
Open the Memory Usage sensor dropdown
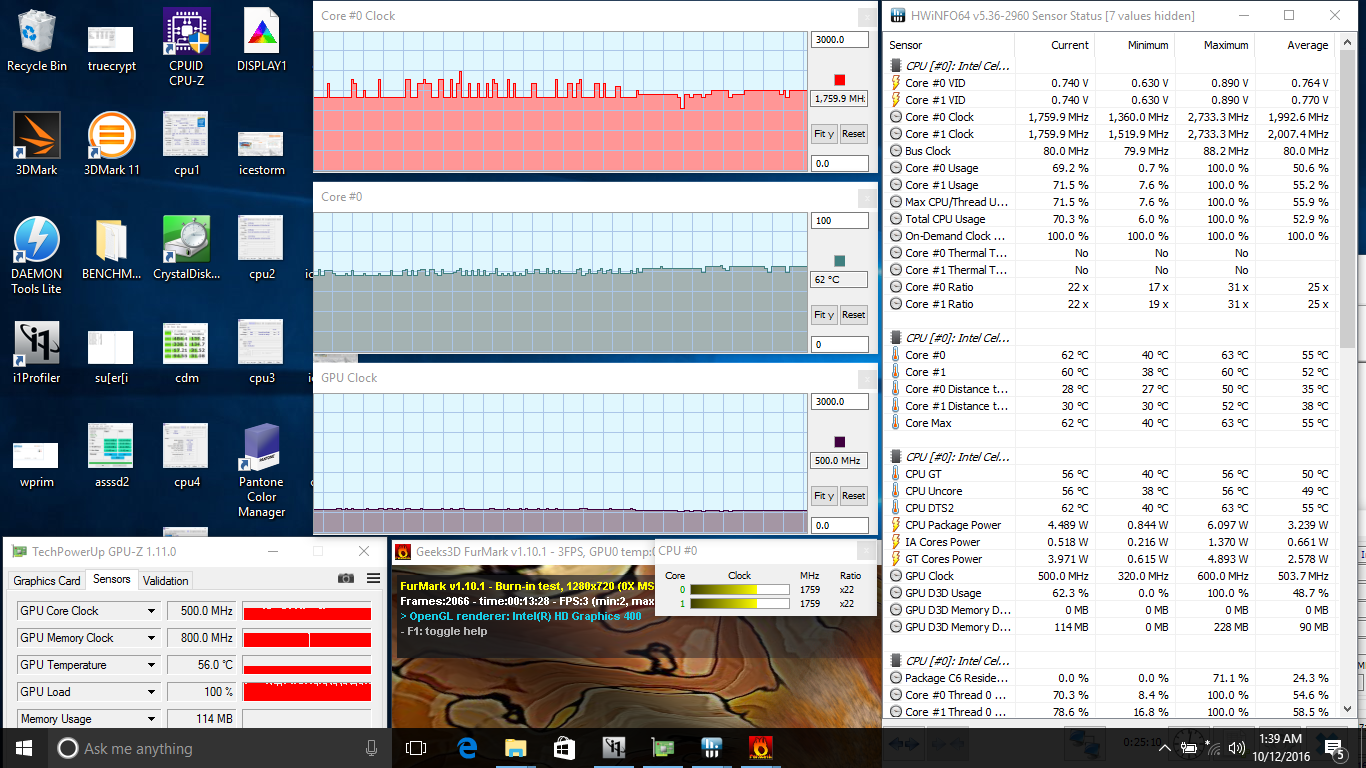click(x=152, y=719)
